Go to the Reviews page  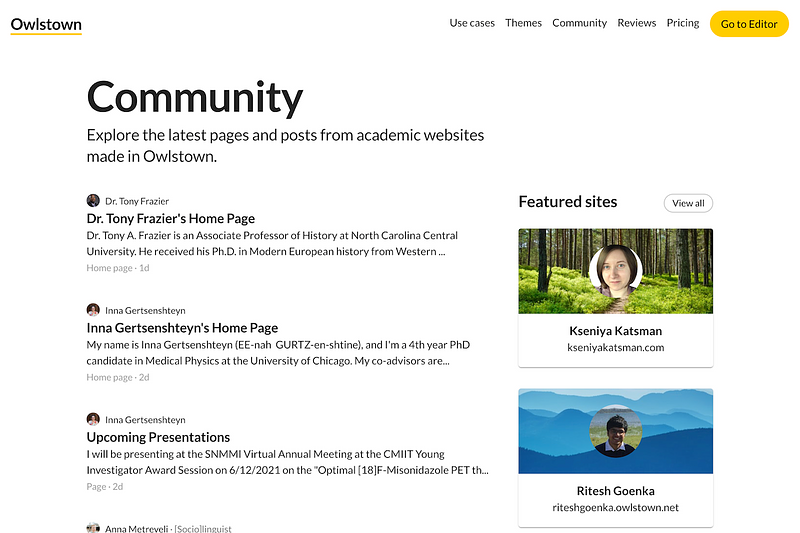coord(636,23)
